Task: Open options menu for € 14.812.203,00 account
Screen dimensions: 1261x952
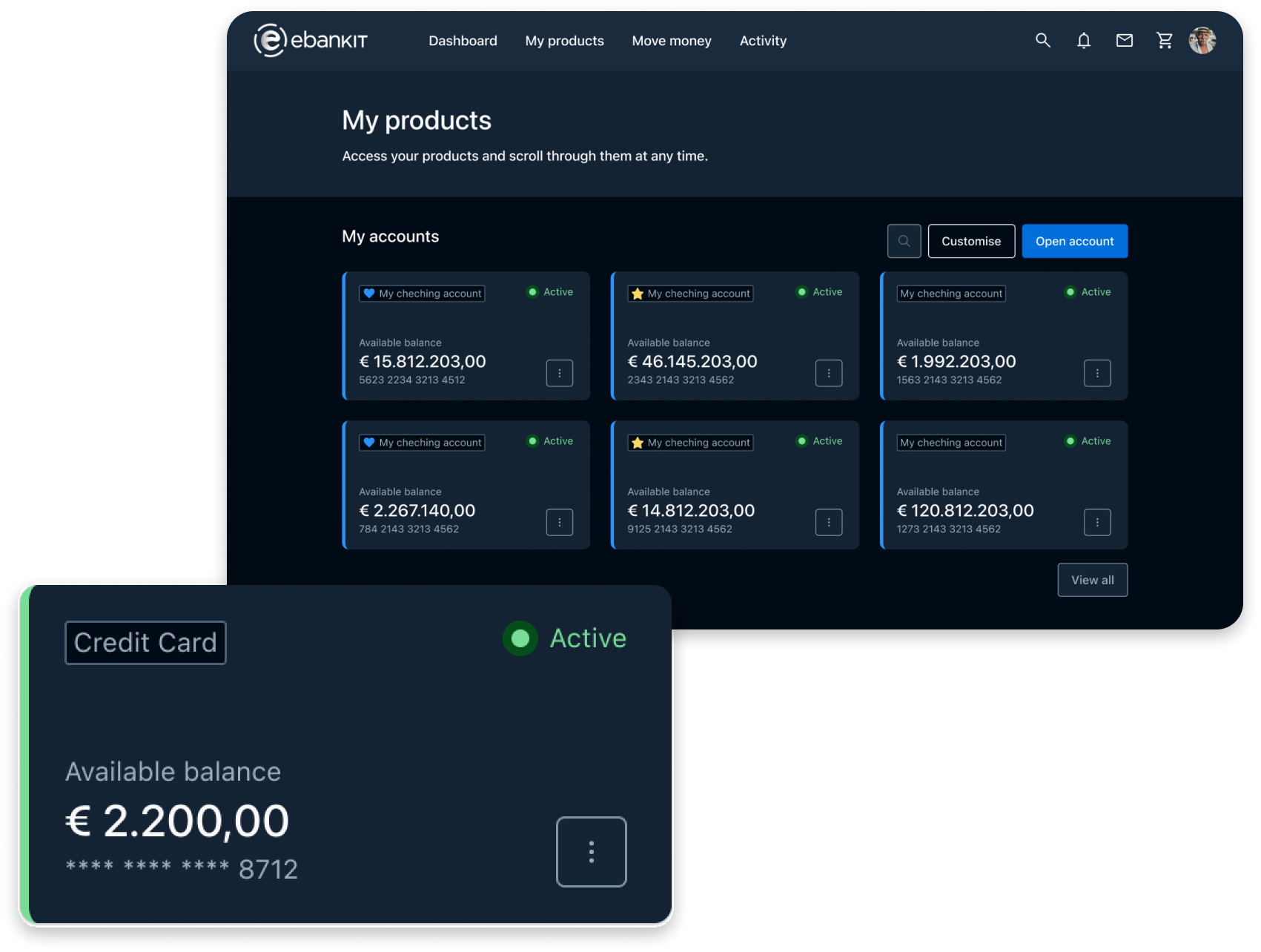Action: (828, 522)
